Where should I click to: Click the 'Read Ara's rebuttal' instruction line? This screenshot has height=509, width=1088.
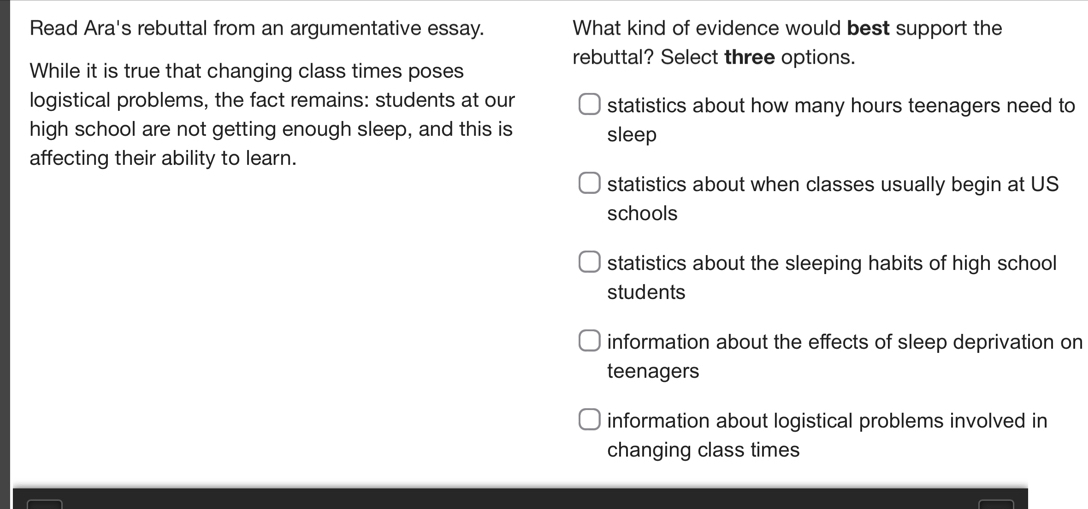[x=257, y=28]
